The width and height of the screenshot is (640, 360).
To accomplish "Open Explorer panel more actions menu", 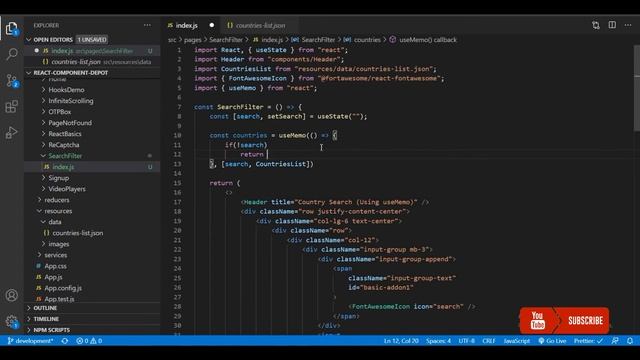I will pyautogui.click(x=147, y=25).
